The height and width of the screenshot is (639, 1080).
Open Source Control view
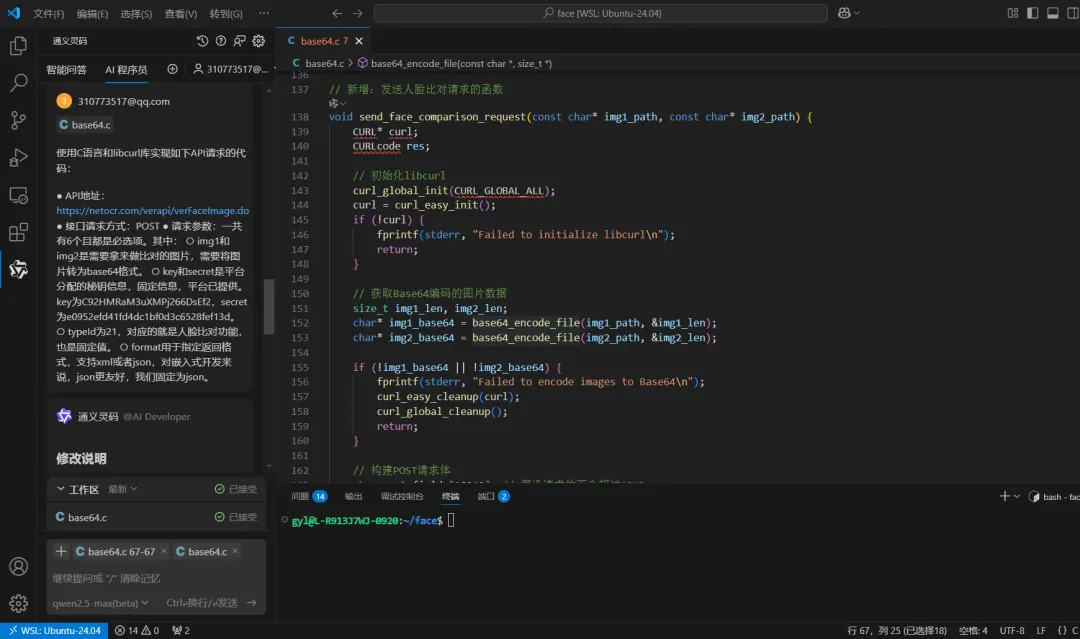[x=18, y=120]
